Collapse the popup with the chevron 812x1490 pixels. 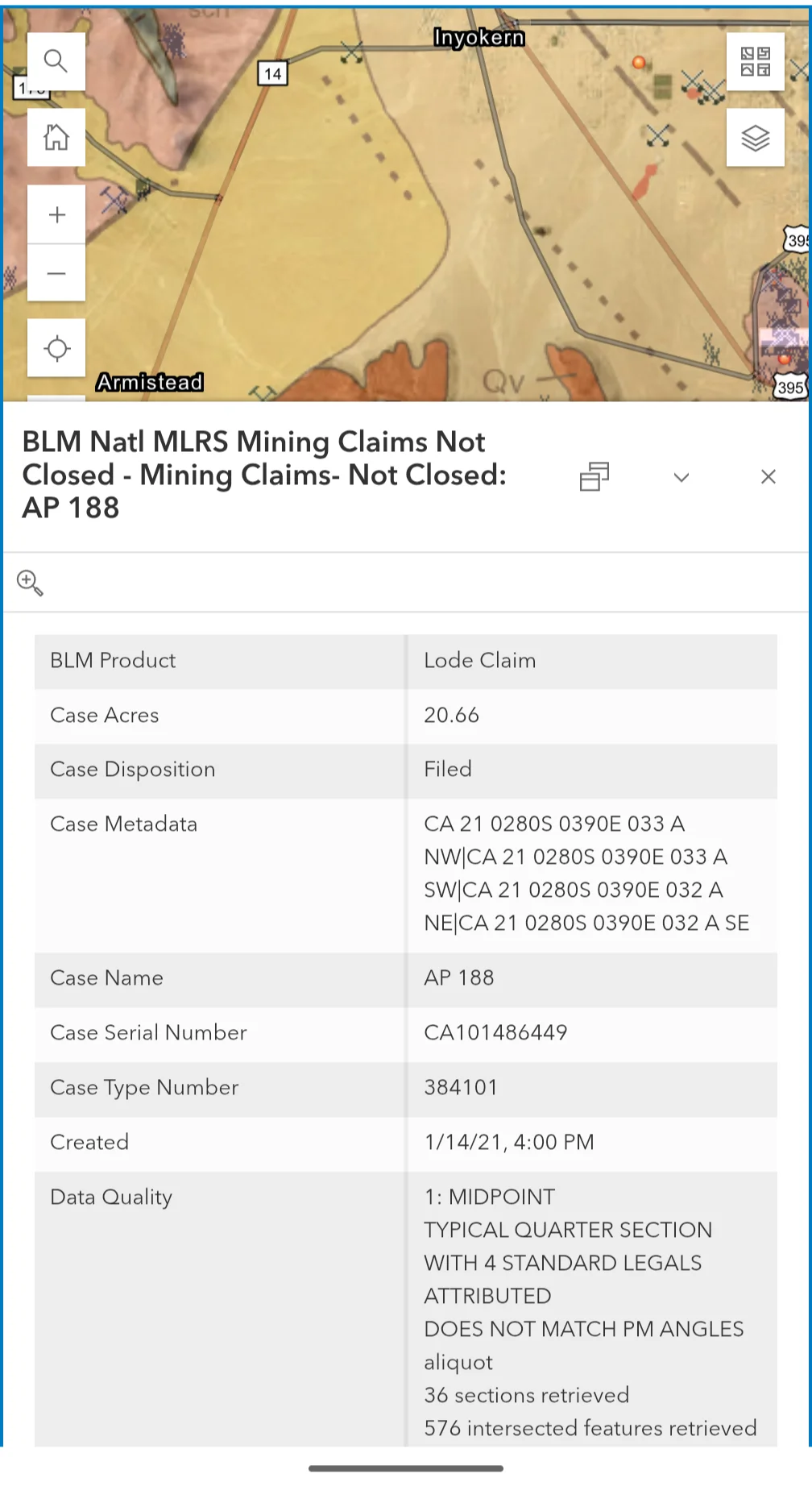click(x=681, y=477)
